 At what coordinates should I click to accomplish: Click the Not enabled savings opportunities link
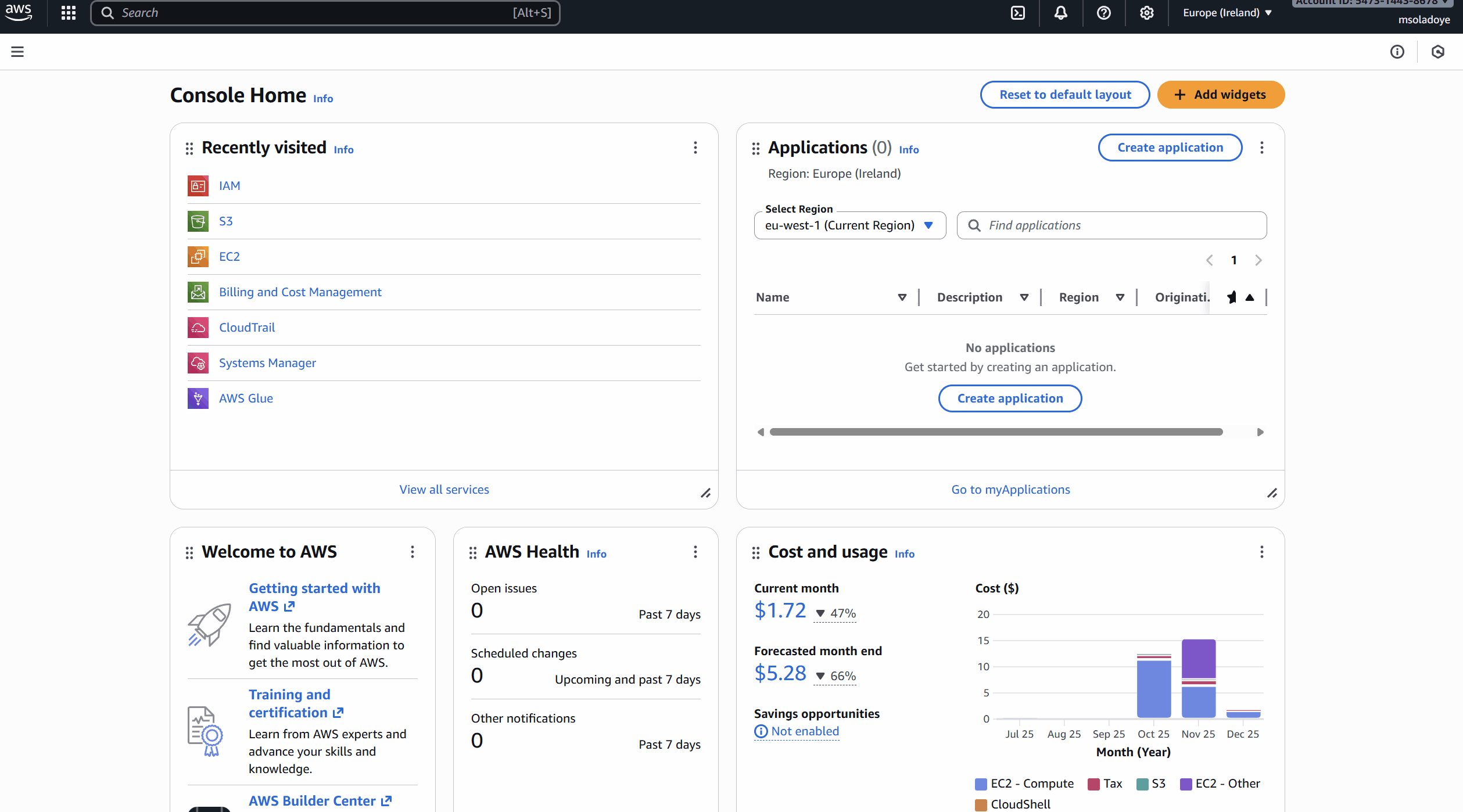click(804, 731)
